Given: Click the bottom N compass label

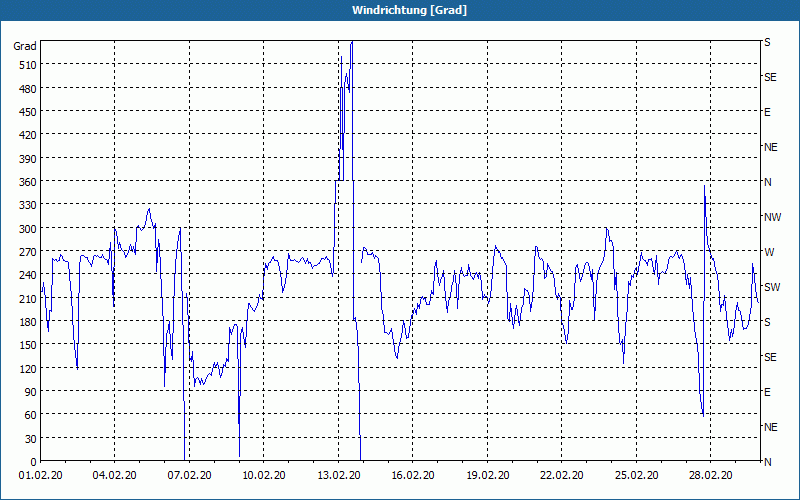Looking at the screenshot, I should [x=767, y=462].
